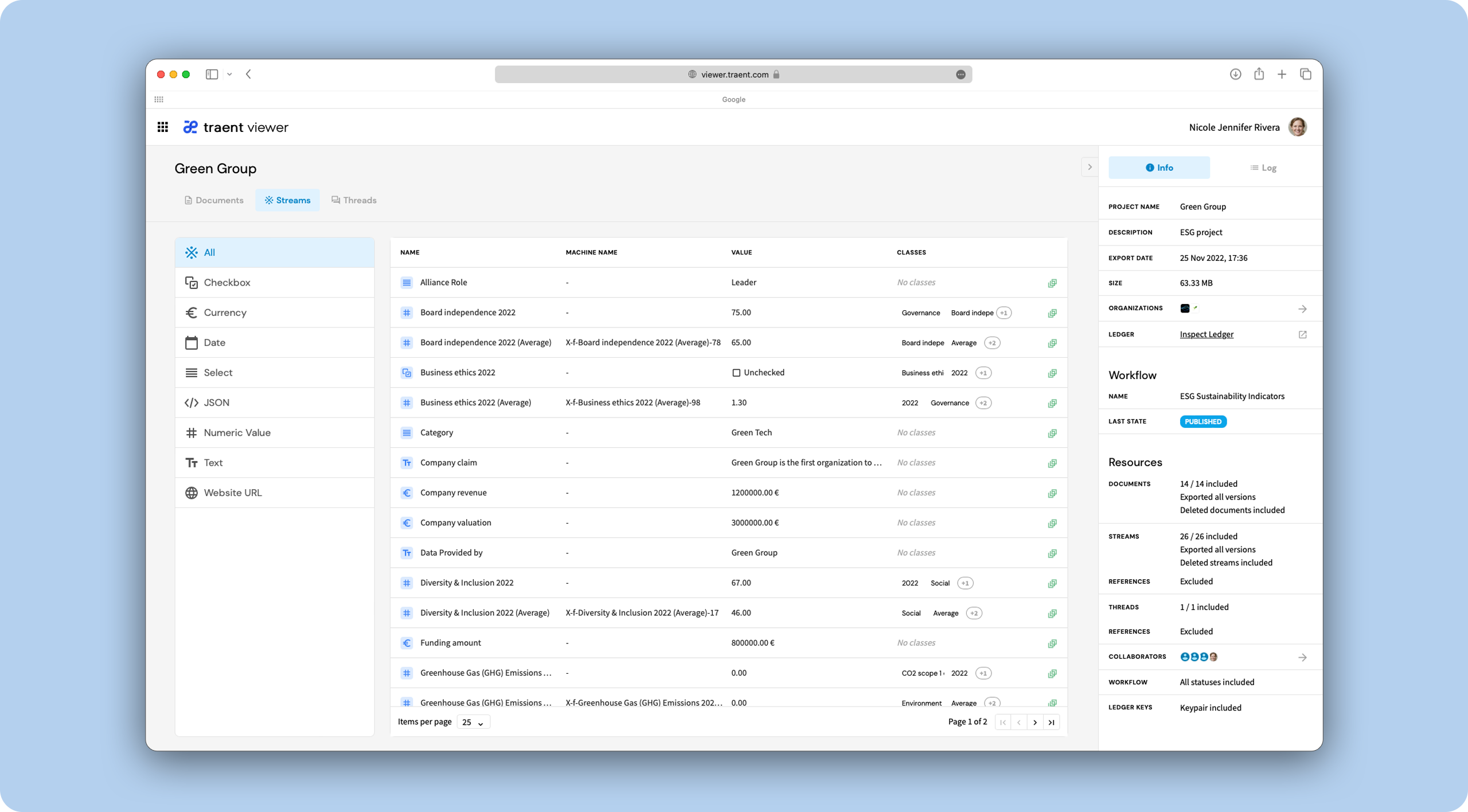Screen dimensions: 1468x812
Task: Click the Company claim stream value text
Action: pos(806,462)
